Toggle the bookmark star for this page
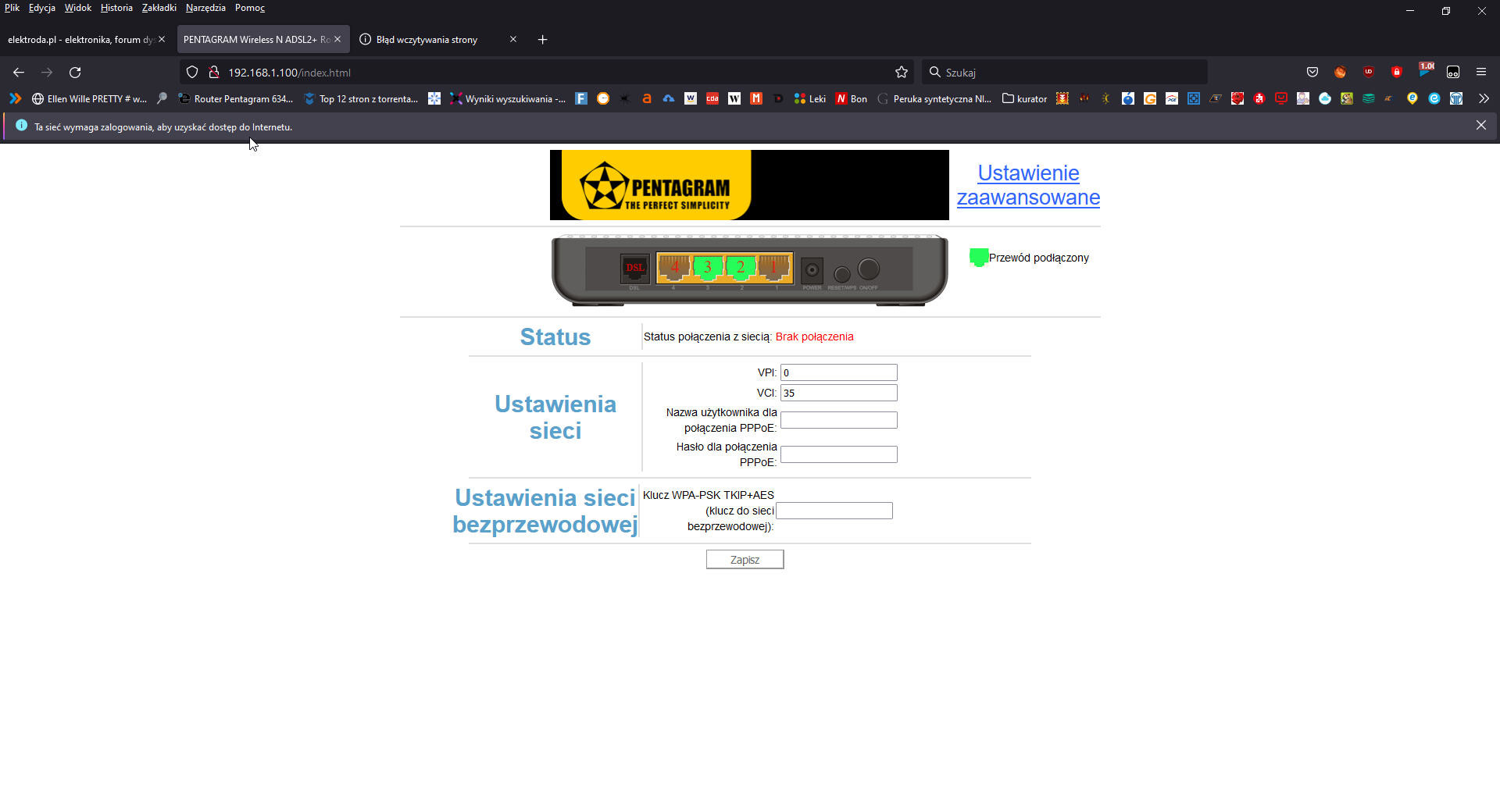This screenshot has height=812, width=1500. point(902,72)
